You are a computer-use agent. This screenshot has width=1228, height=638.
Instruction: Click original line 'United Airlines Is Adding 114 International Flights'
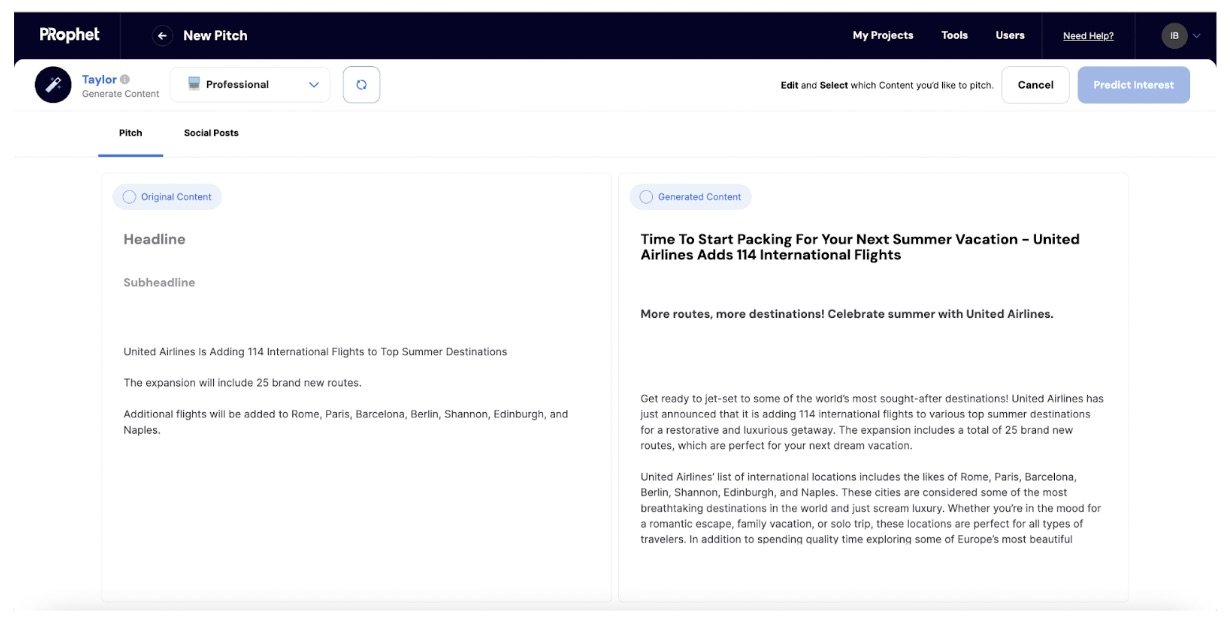315,352
